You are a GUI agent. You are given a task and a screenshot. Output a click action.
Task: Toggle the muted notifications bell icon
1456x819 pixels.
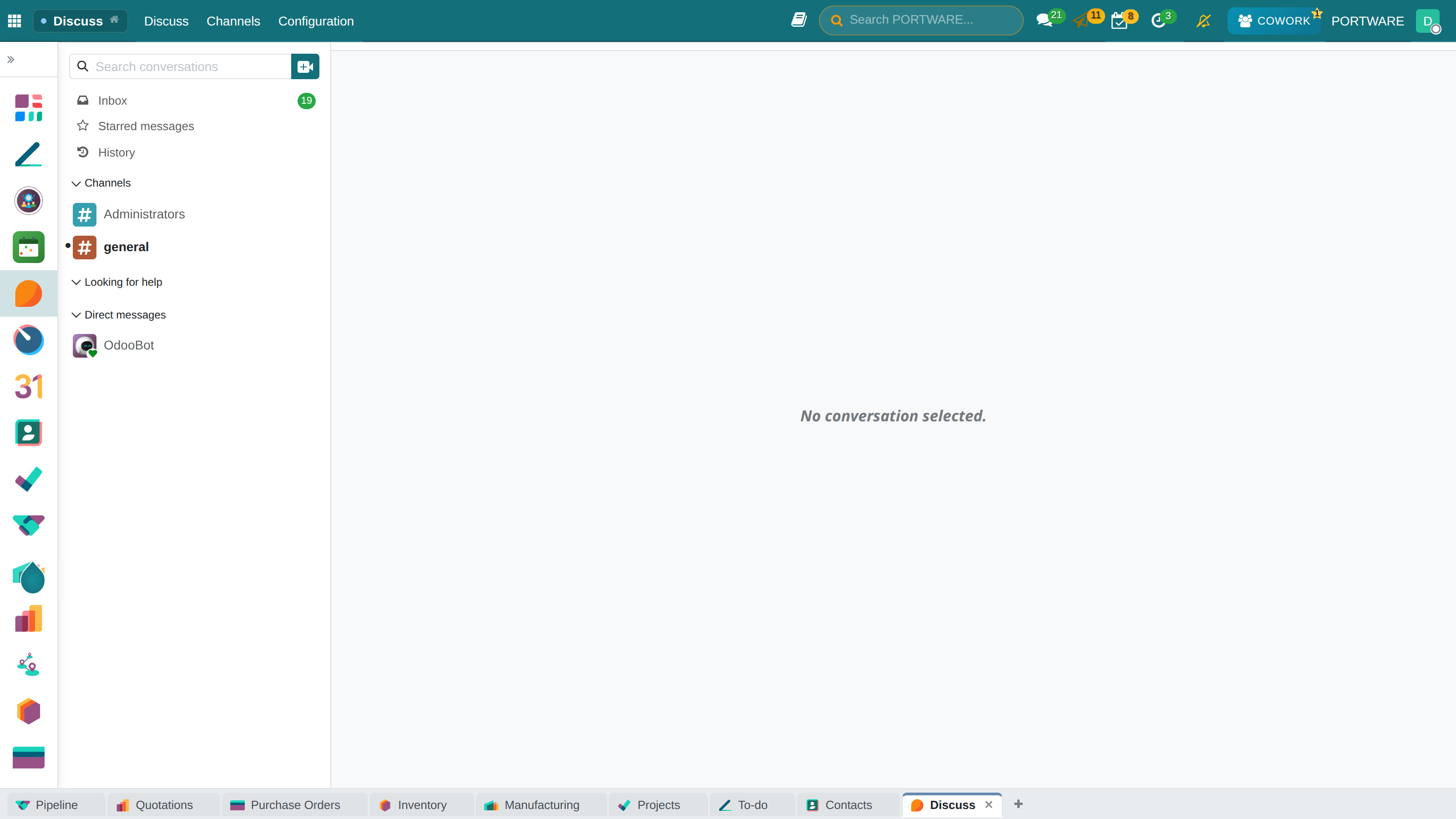[x=1203, y=21]
